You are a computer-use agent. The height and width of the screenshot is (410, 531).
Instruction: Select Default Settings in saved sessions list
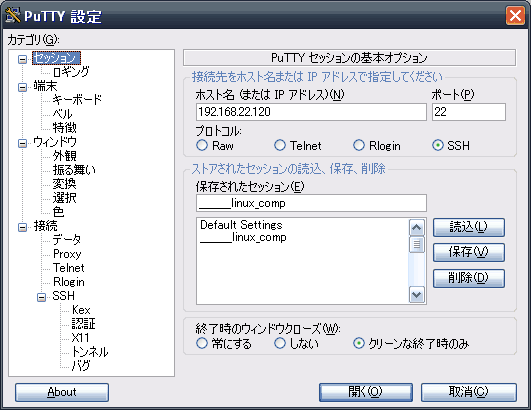[x=241, y=225]
